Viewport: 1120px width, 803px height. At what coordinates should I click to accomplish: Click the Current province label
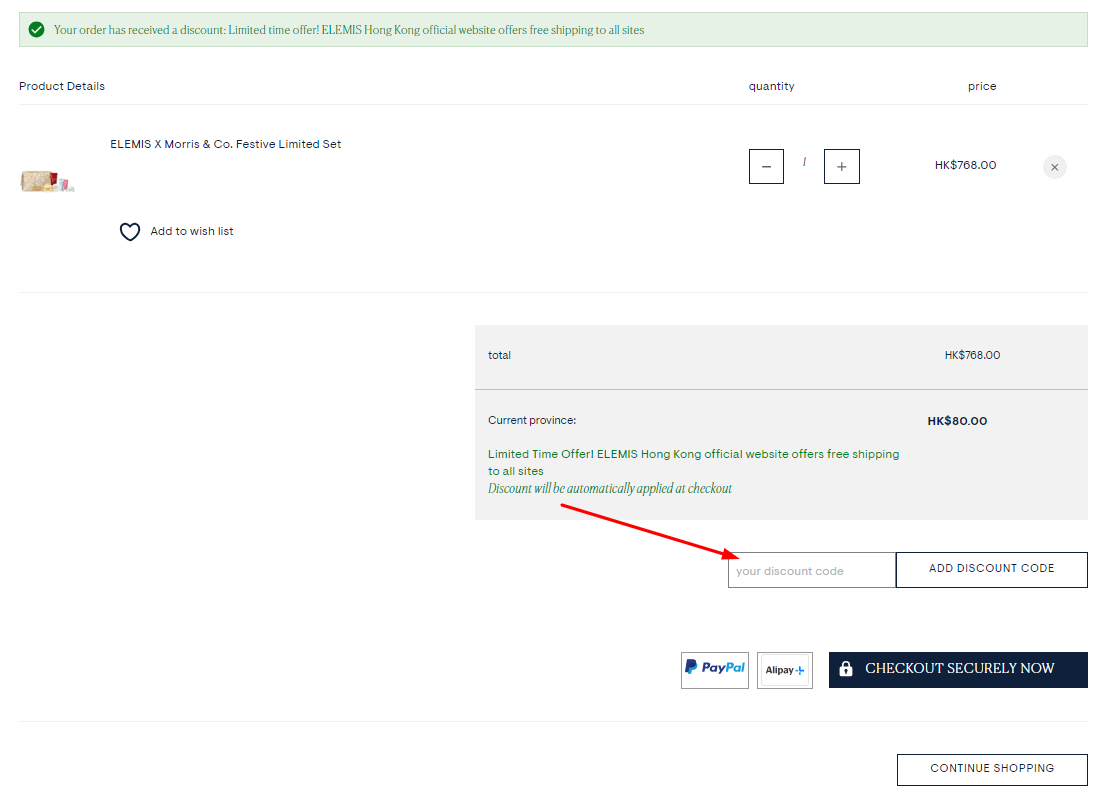pos(531,420)
